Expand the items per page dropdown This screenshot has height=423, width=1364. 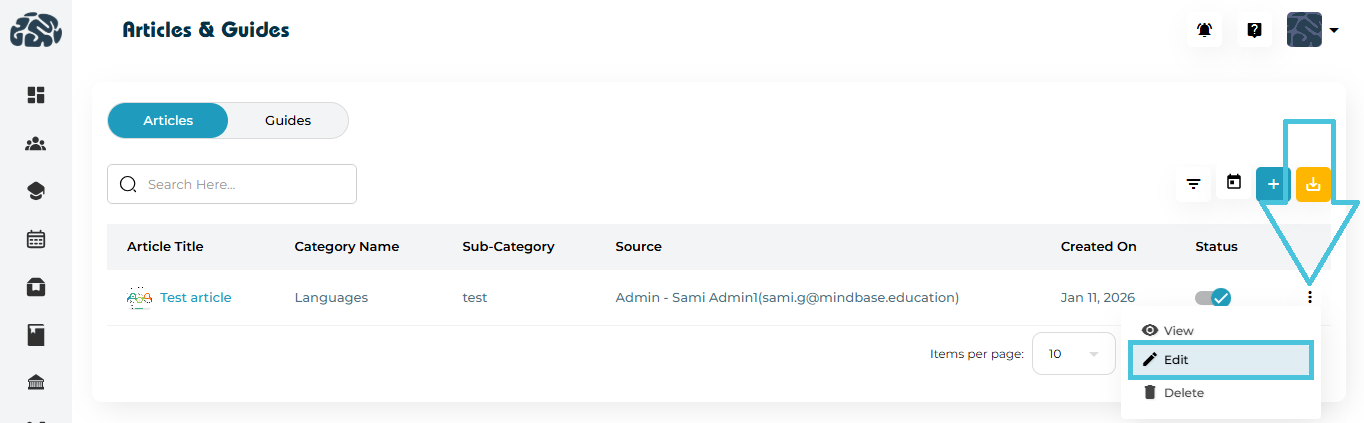point(1073,353)
